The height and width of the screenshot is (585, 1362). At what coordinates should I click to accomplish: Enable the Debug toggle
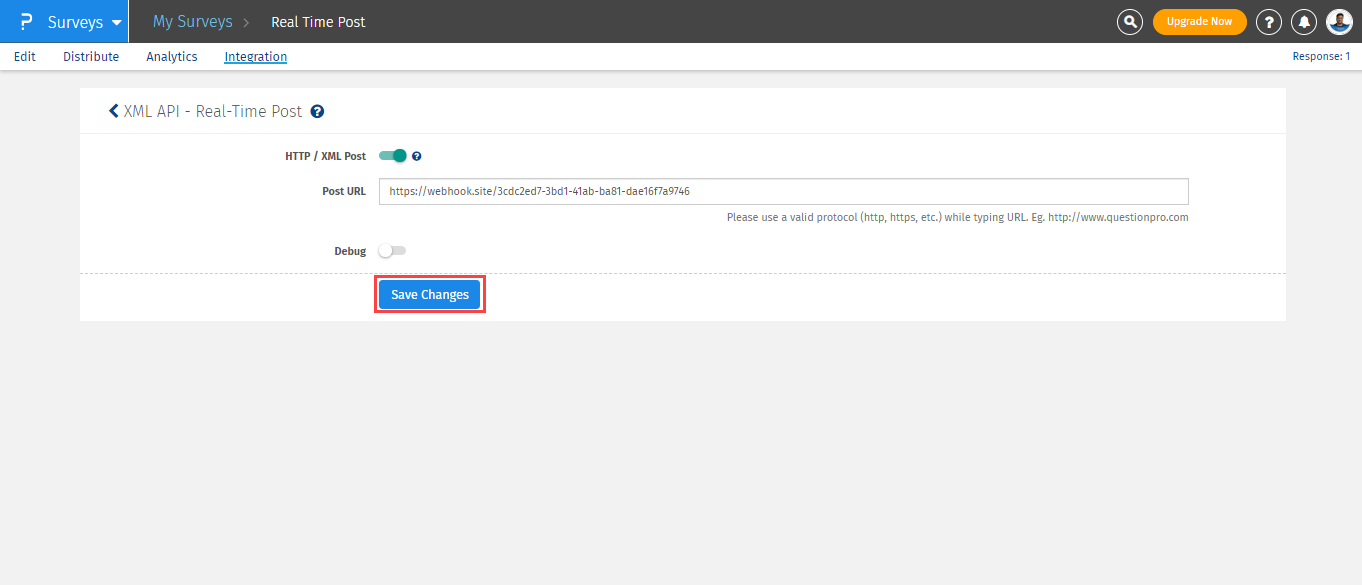pos(392,251)
